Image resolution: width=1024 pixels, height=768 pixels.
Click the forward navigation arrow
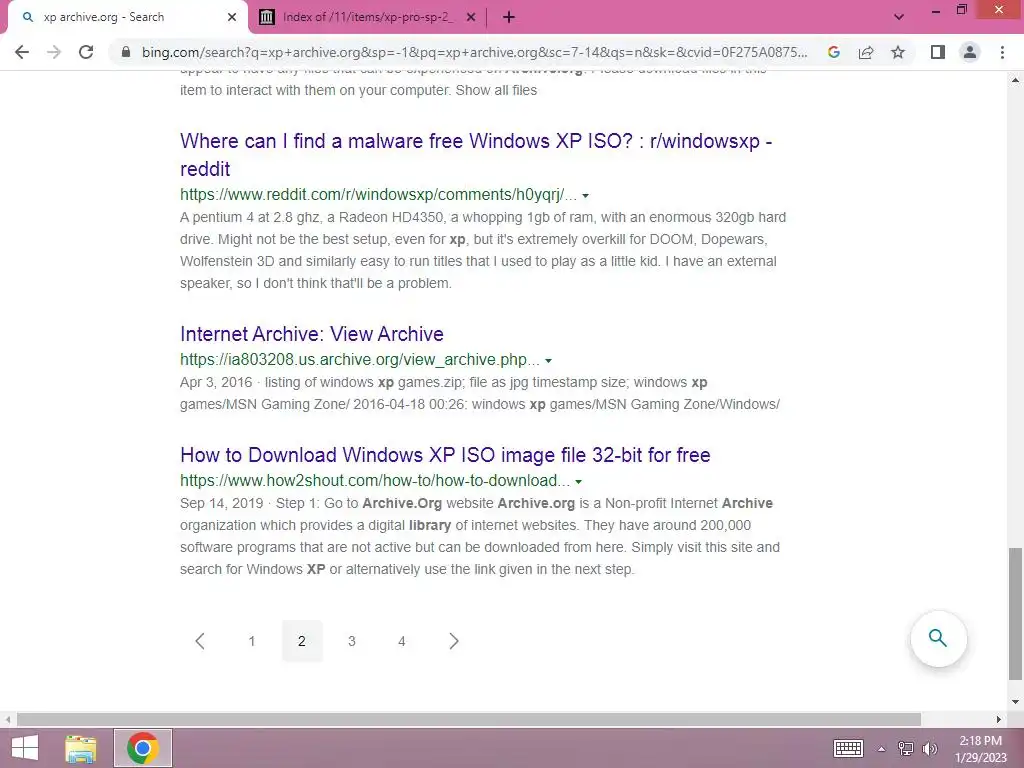(x=54, y=52)
